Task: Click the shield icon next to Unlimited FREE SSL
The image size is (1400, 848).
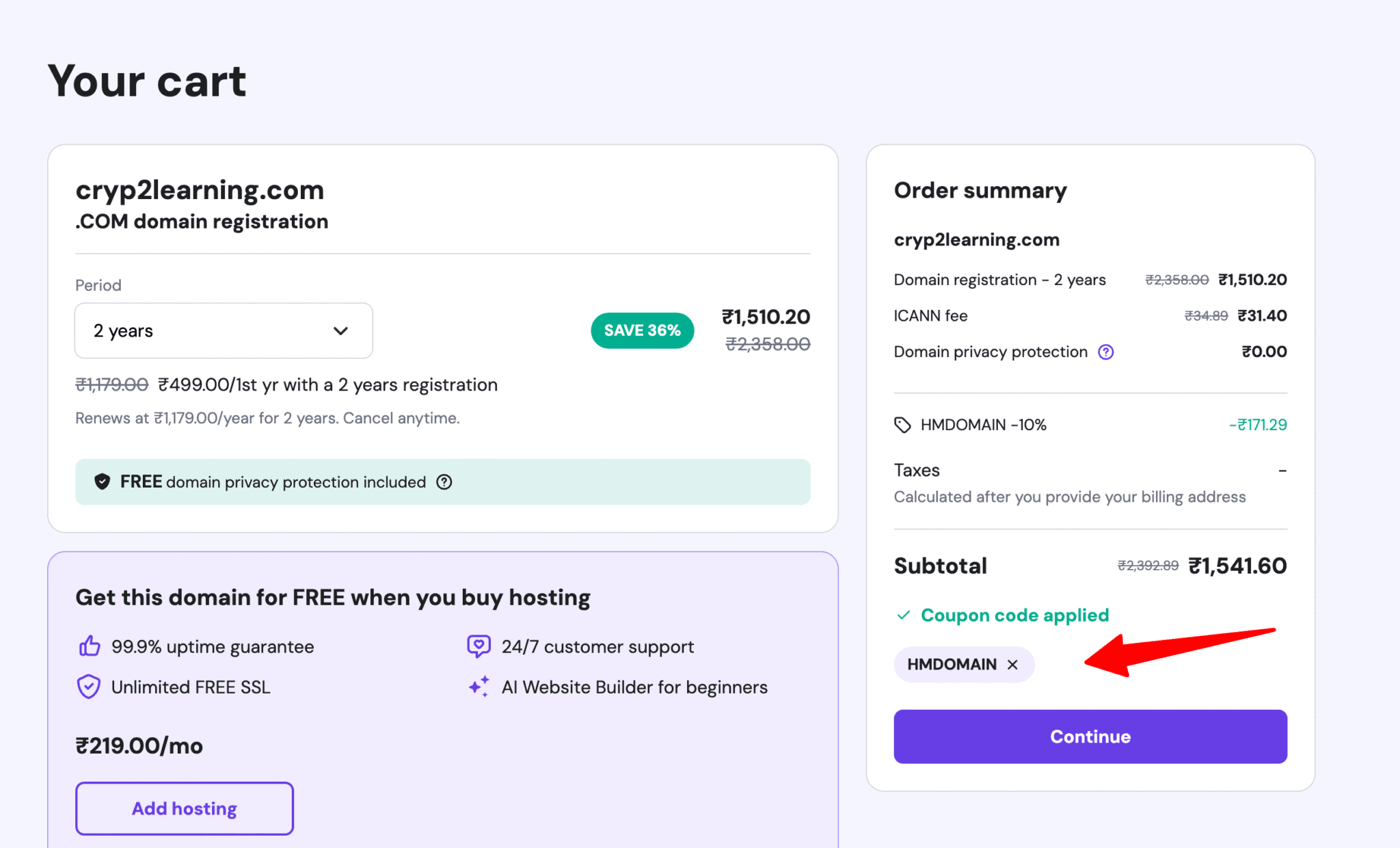Action: click(x=89, y=687)
